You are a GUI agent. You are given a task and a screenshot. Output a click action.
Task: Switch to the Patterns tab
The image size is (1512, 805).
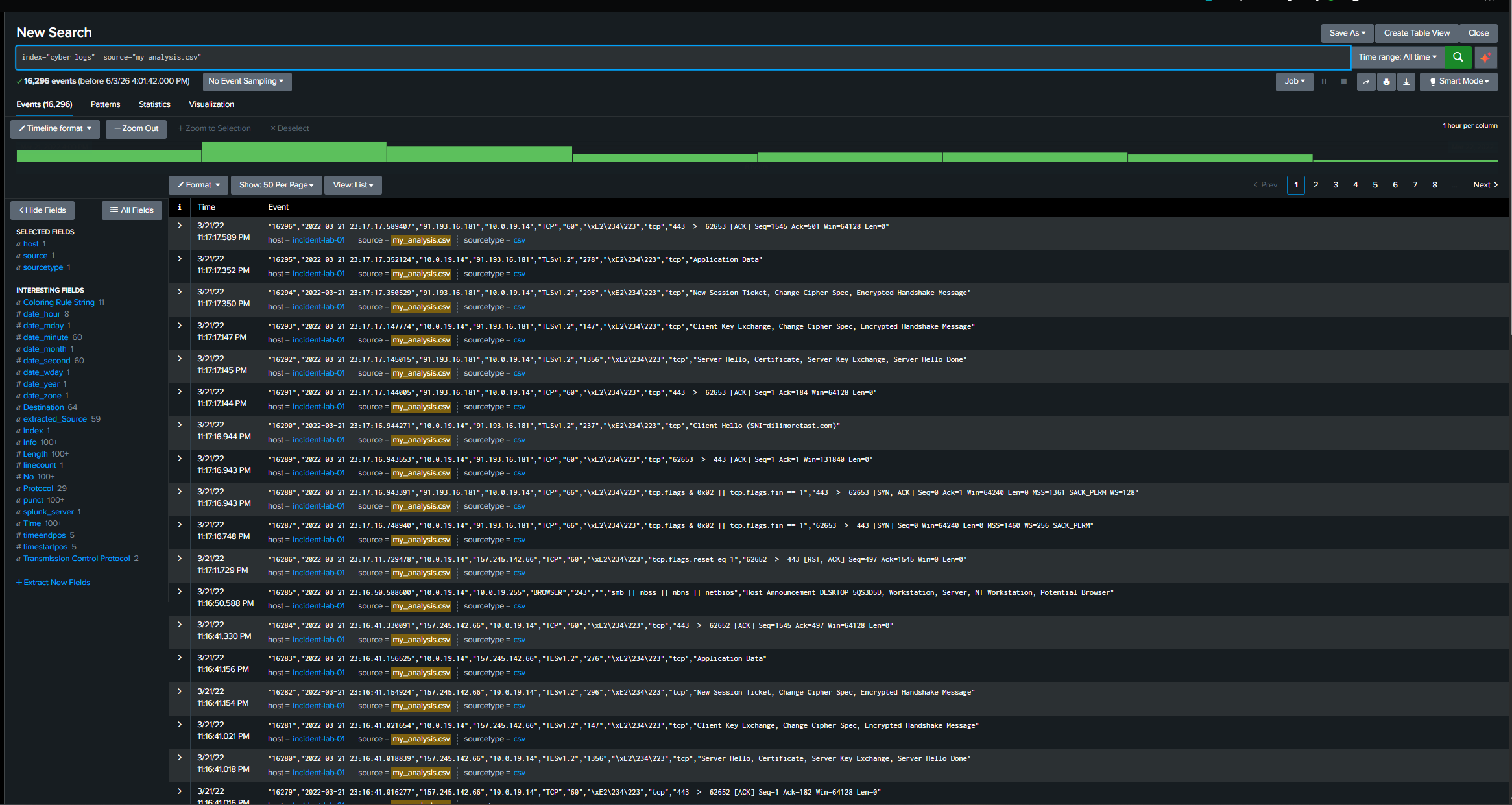(x=105, y=104)
